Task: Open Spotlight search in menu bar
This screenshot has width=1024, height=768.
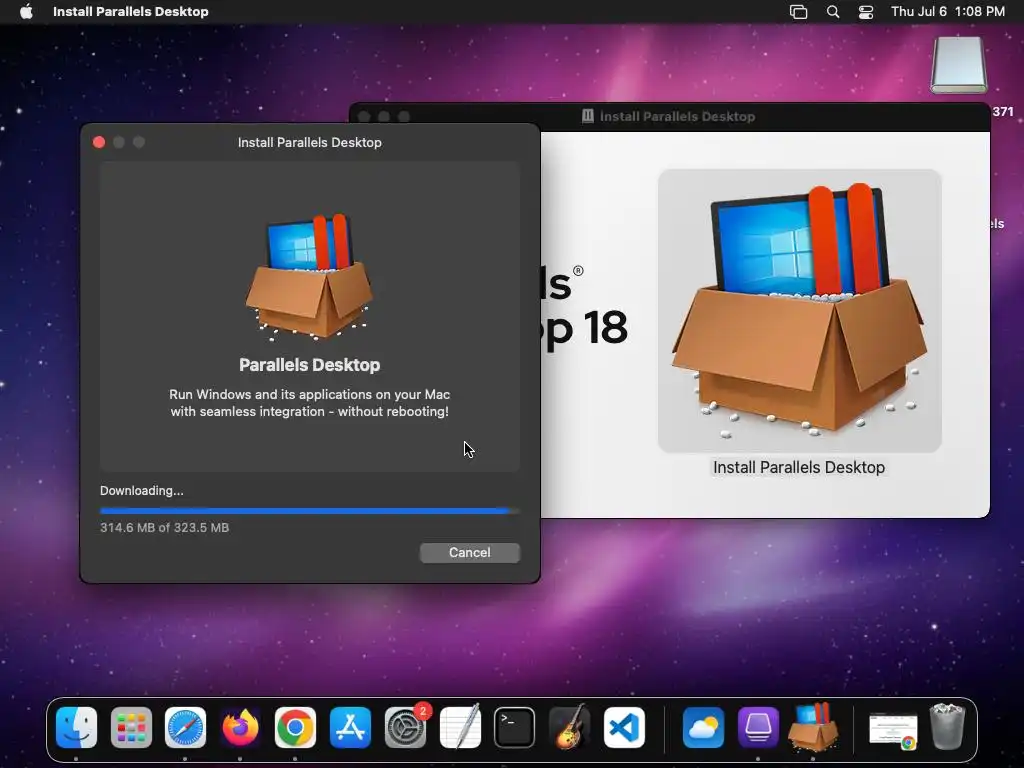Action: (x=833, y=12)
